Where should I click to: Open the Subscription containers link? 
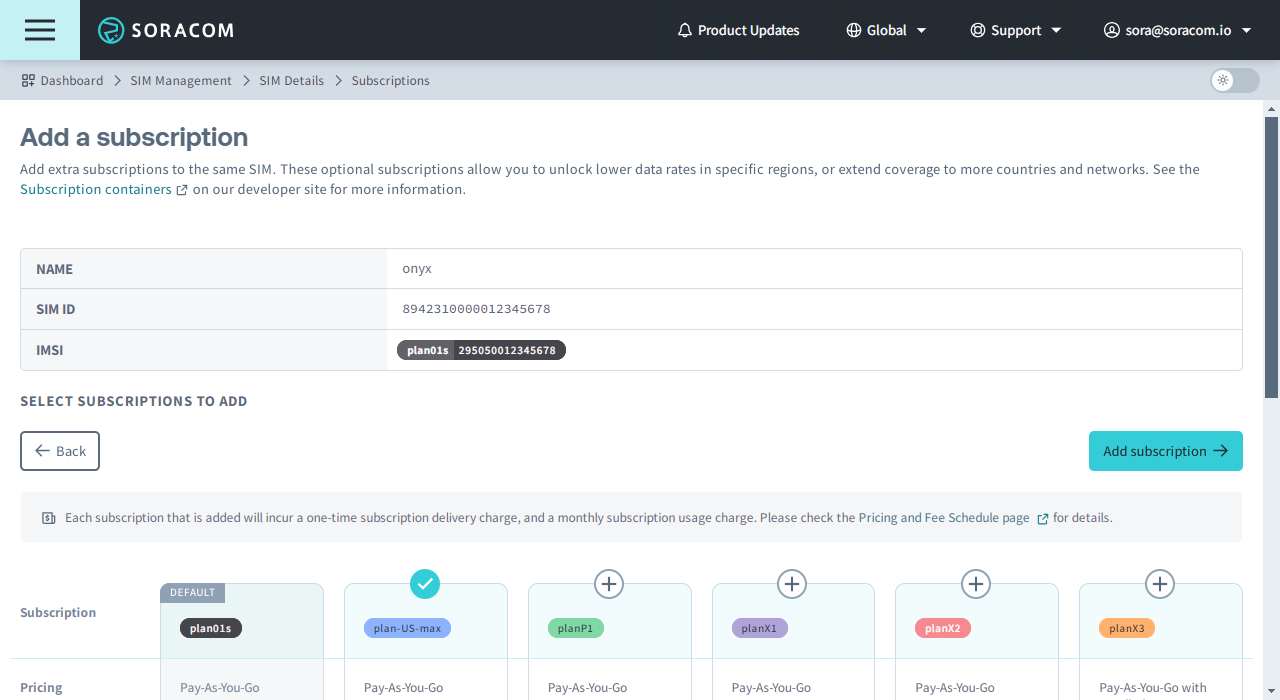pyautogui.click(x=96, y=189)
